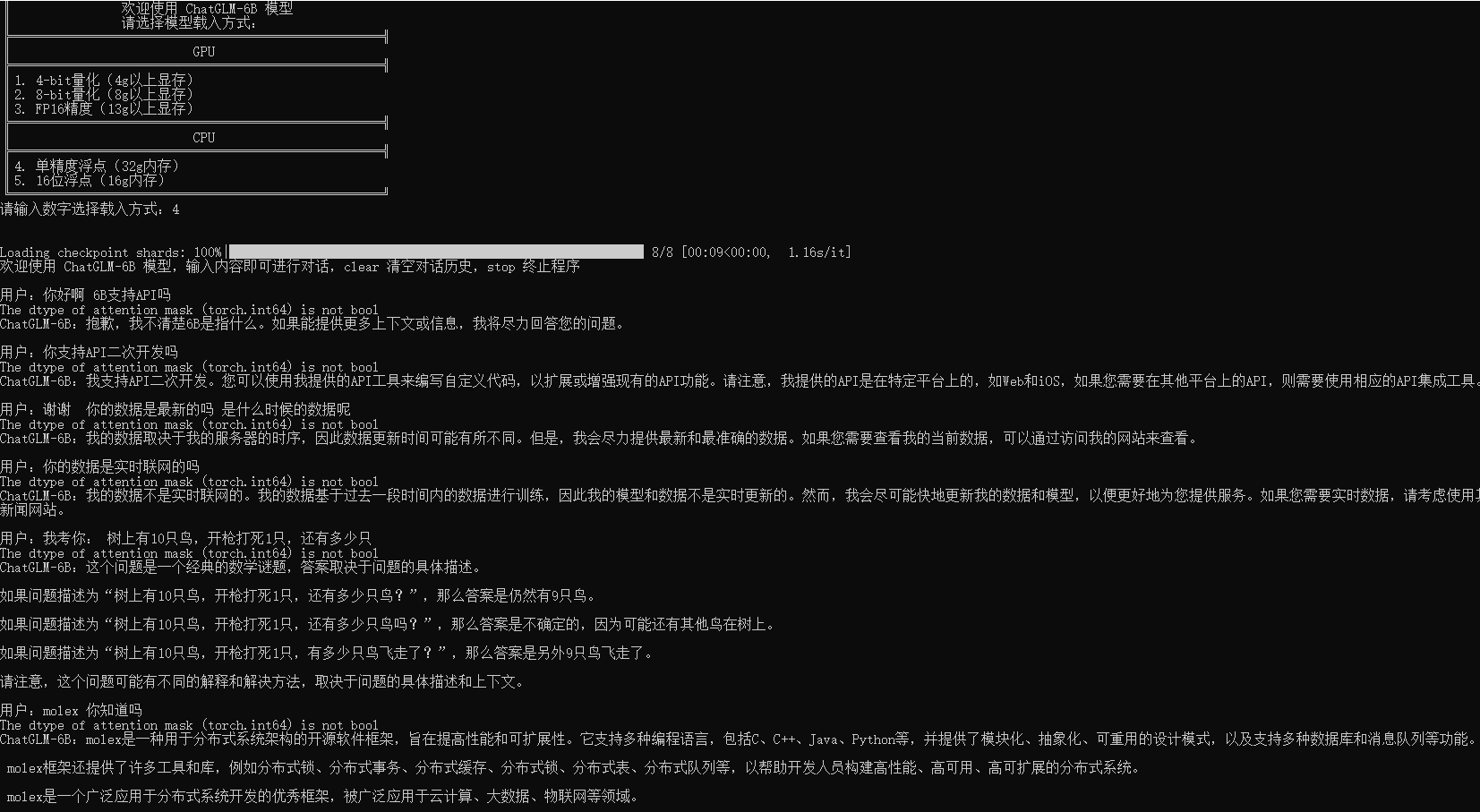Image resolution: width=1480 pixels, height=812 pixels.
Task: Click the reply '抱歉, 我不清楚6B是指什么'
Action: coord(312,324)
